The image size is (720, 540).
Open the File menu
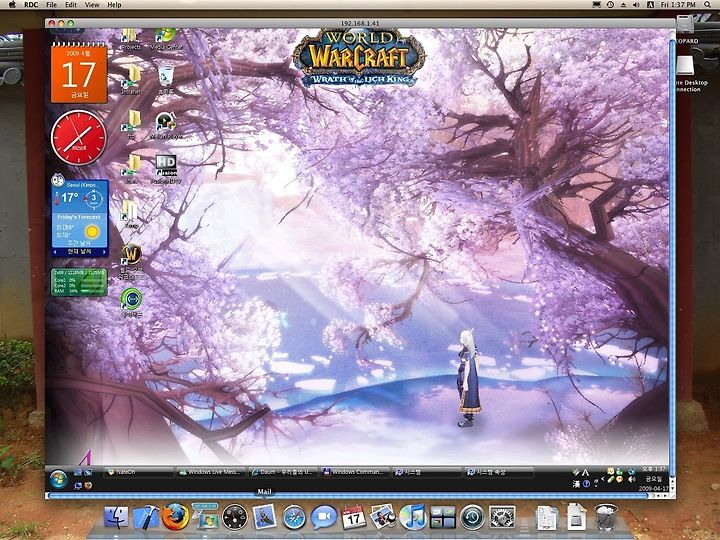tap(51, 5)
